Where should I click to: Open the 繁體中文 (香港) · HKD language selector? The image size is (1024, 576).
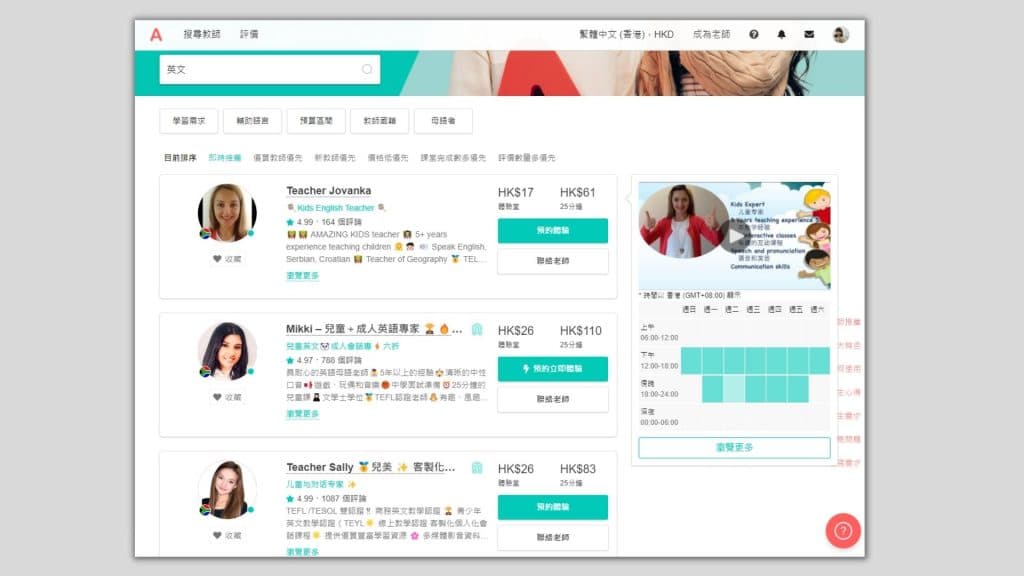[626, 34]
